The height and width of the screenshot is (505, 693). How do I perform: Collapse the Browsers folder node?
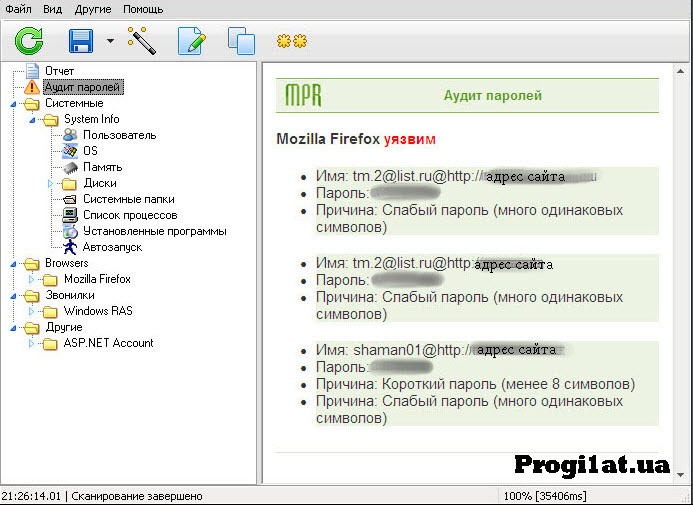(x=13, y=264)
